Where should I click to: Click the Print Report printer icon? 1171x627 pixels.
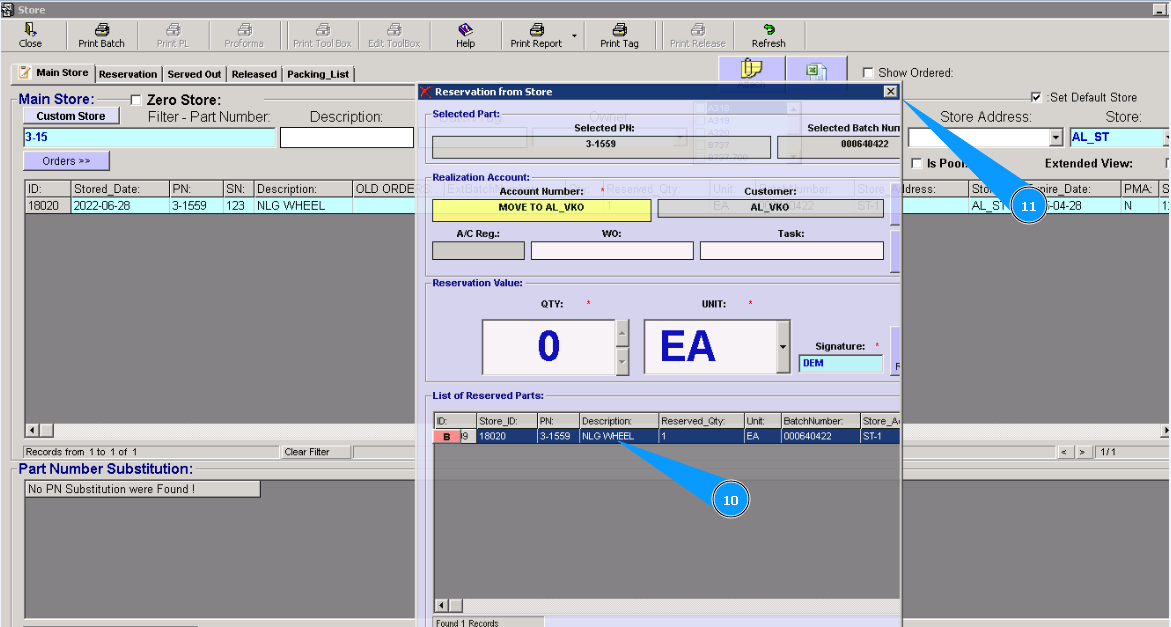coord(536,30)
